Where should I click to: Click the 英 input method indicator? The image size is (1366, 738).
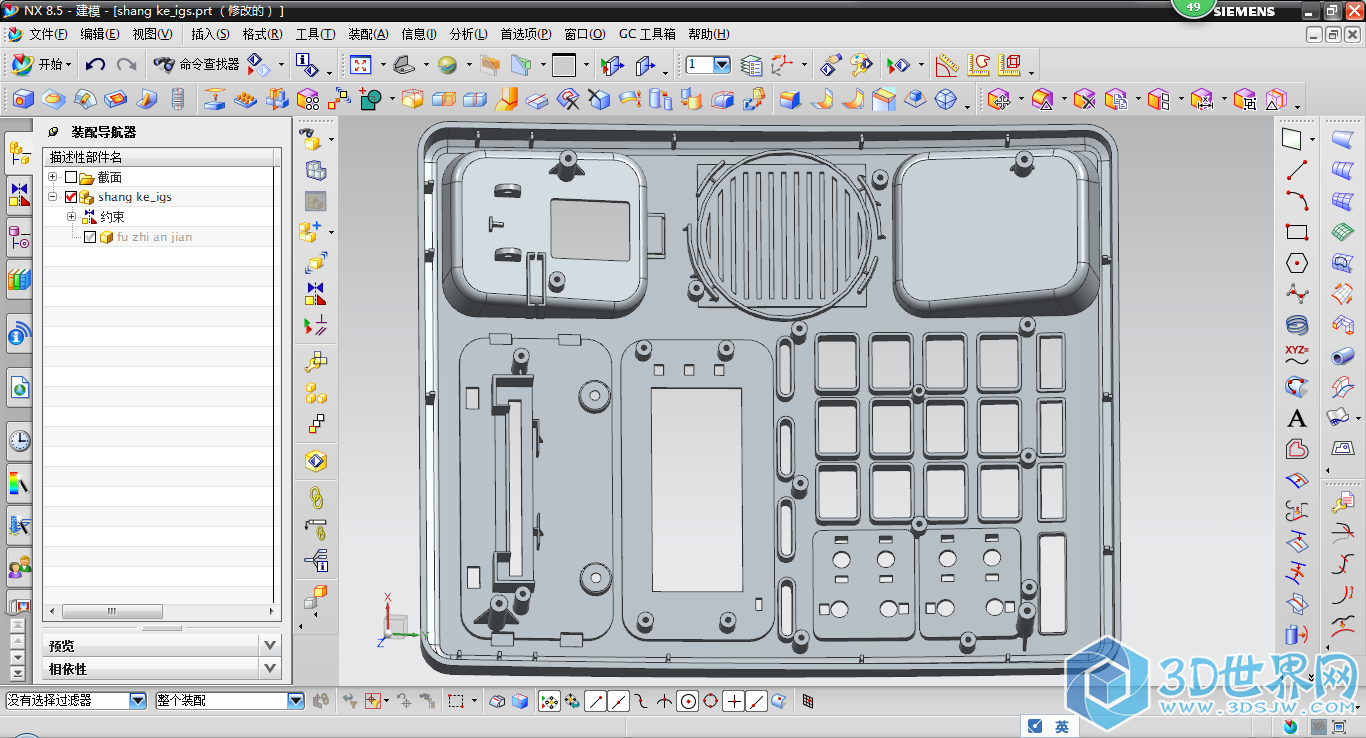(1062, 727)
